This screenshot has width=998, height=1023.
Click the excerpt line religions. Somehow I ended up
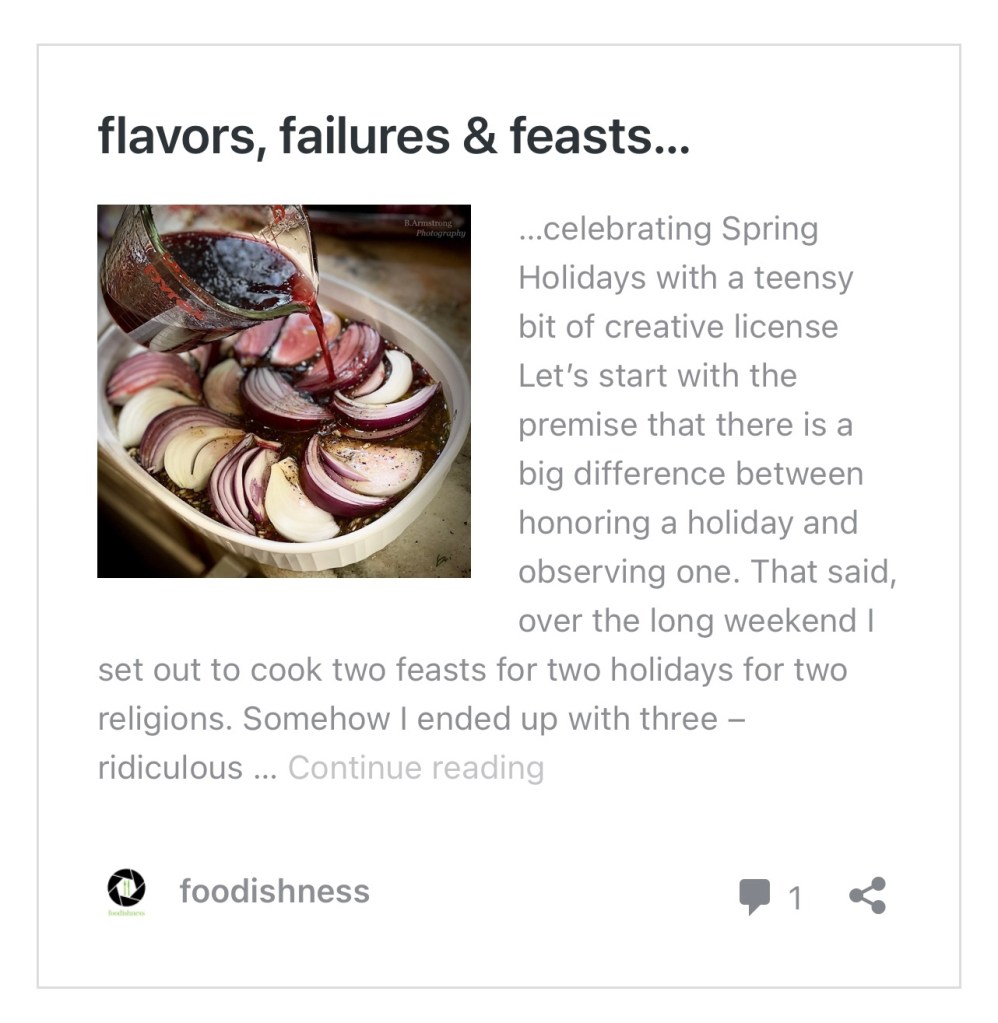coord(420,719)
